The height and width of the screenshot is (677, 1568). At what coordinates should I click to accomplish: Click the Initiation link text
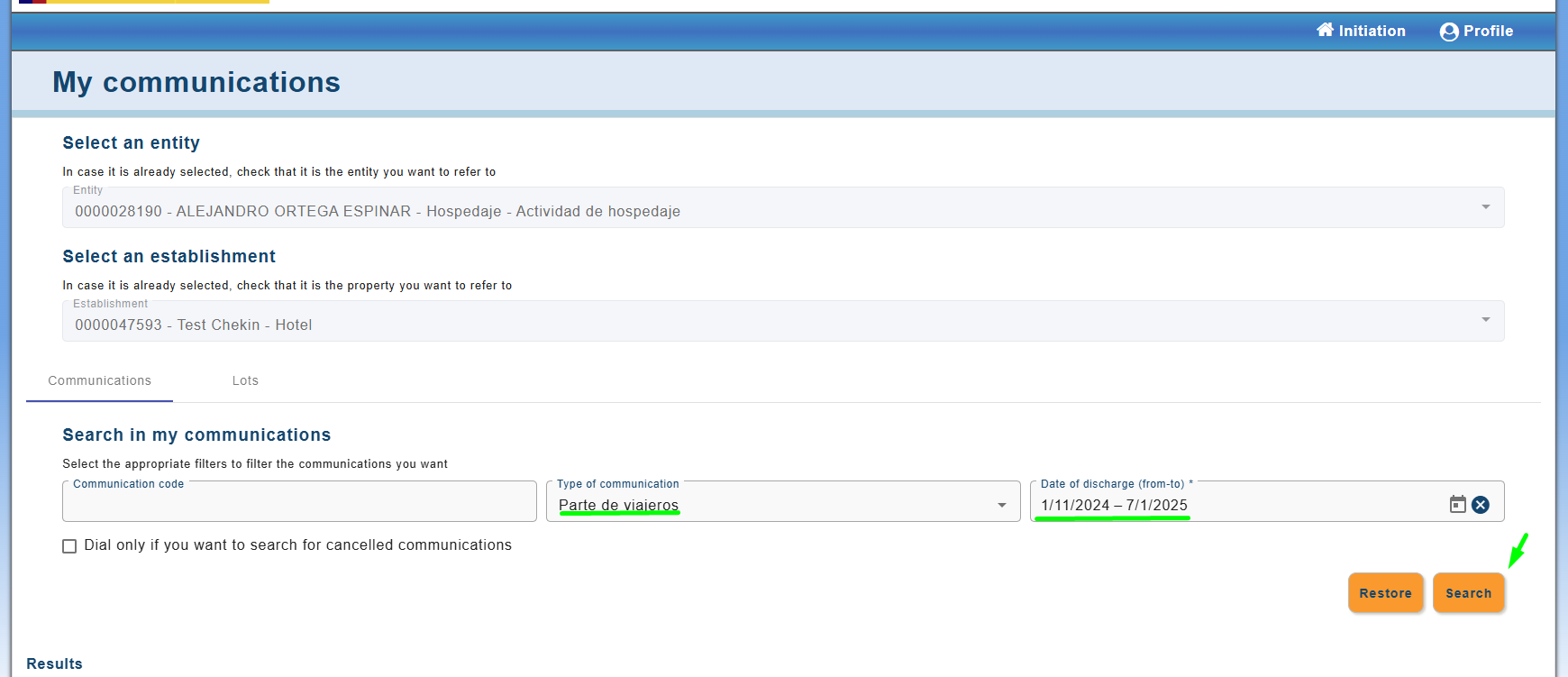tap(1372, 31)
